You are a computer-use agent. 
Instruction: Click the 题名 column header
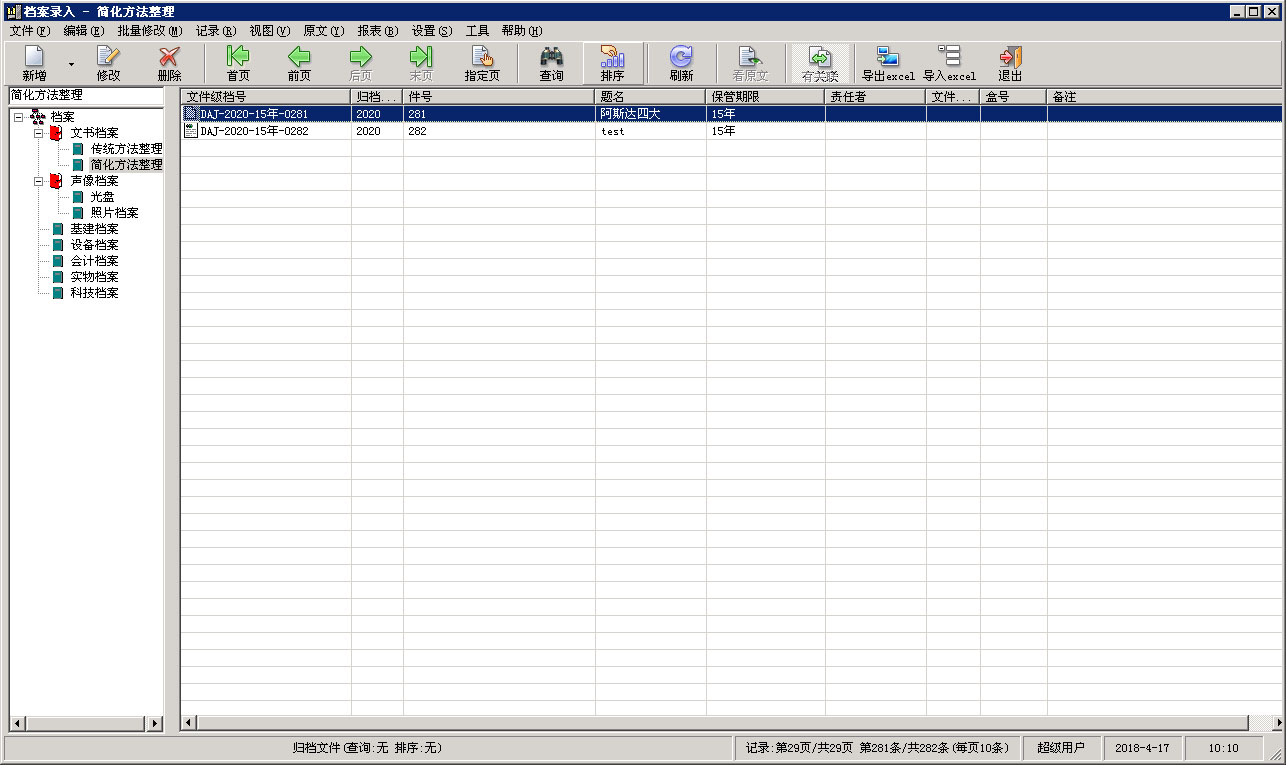(650, 97)
